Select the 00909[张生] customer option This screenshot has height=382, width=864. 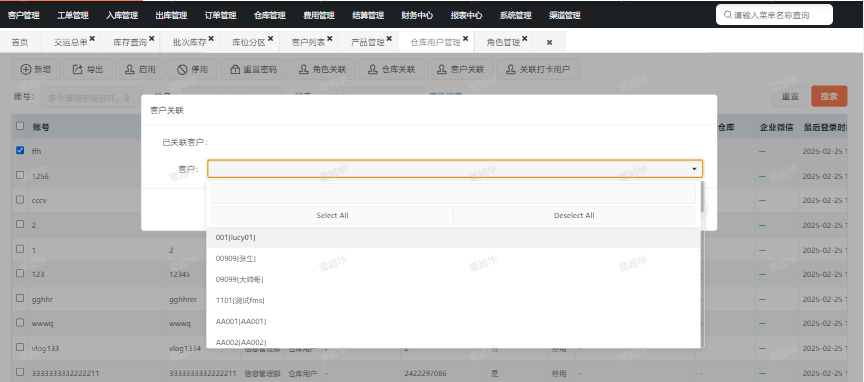(453, 259)
